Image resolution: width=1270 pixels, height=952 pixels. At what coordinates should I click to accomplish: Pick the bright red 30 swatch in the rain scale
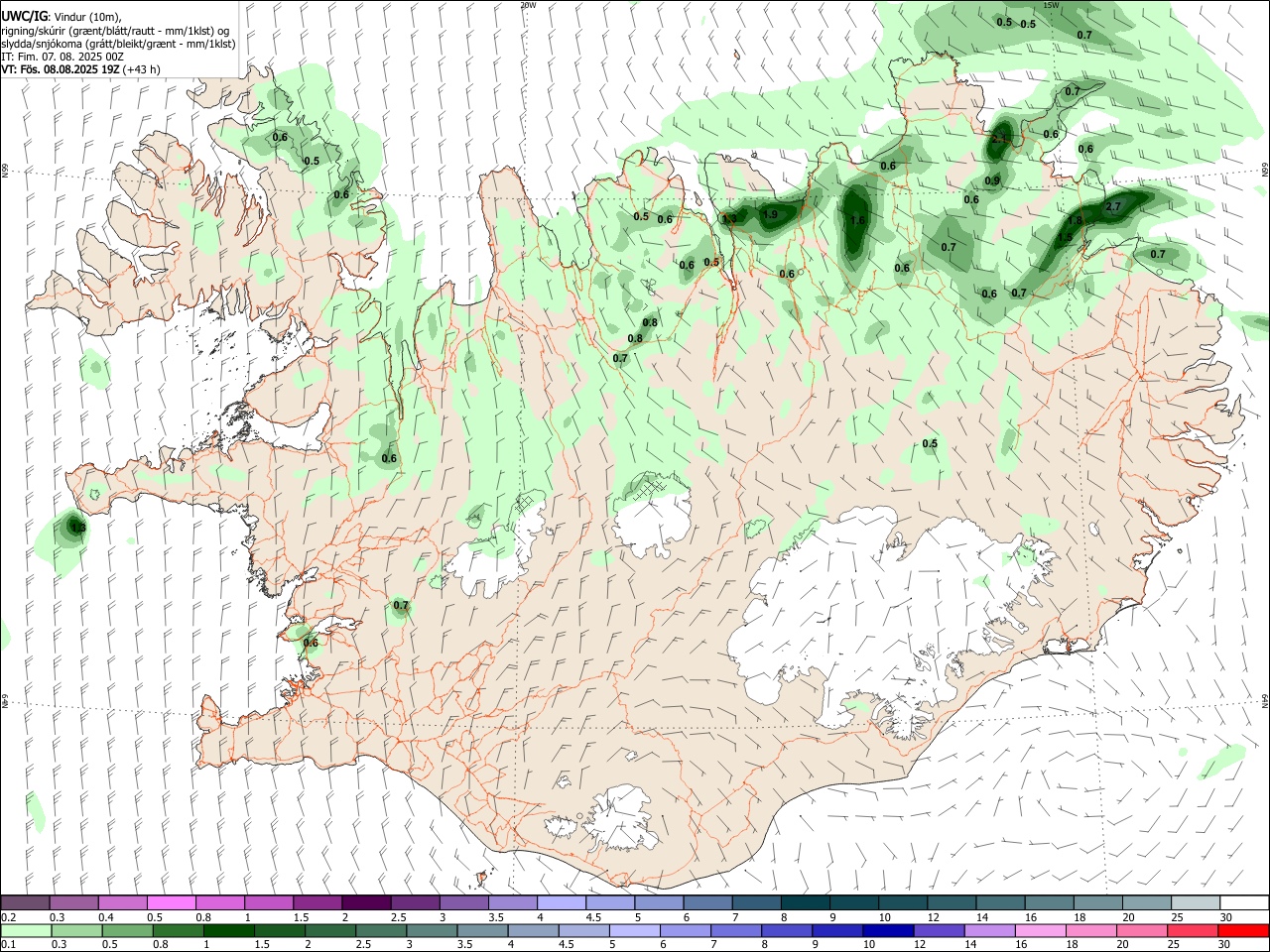pyautogui.click(x=1243, y=930)
